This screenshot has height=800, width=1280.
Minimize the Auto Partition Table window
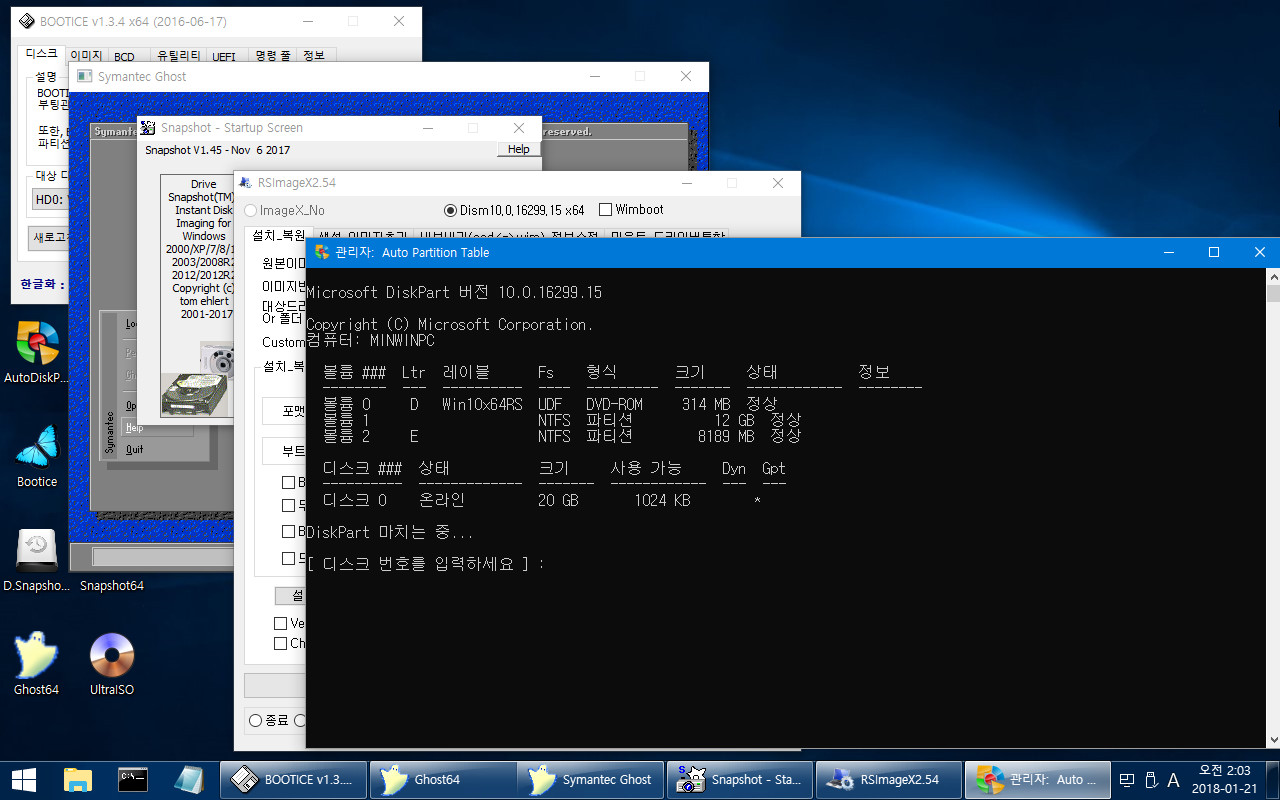[x=1167, y=252]
